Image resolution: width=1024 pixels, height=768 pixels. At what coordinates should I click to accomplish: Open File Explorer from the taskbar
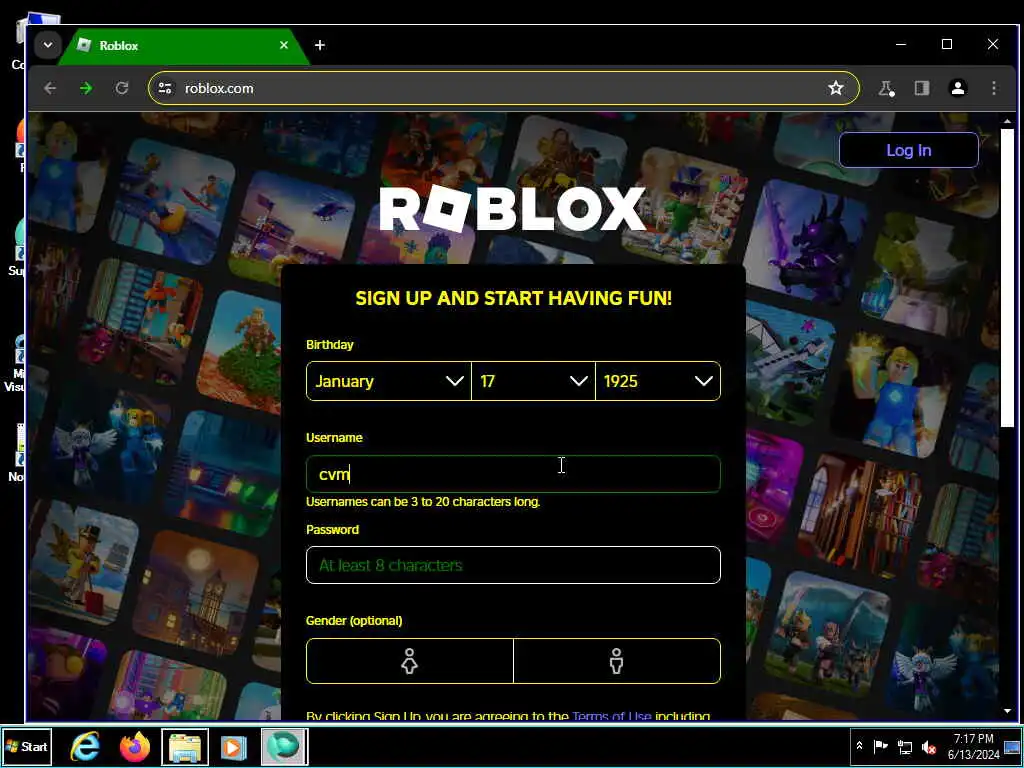(185, 746)
